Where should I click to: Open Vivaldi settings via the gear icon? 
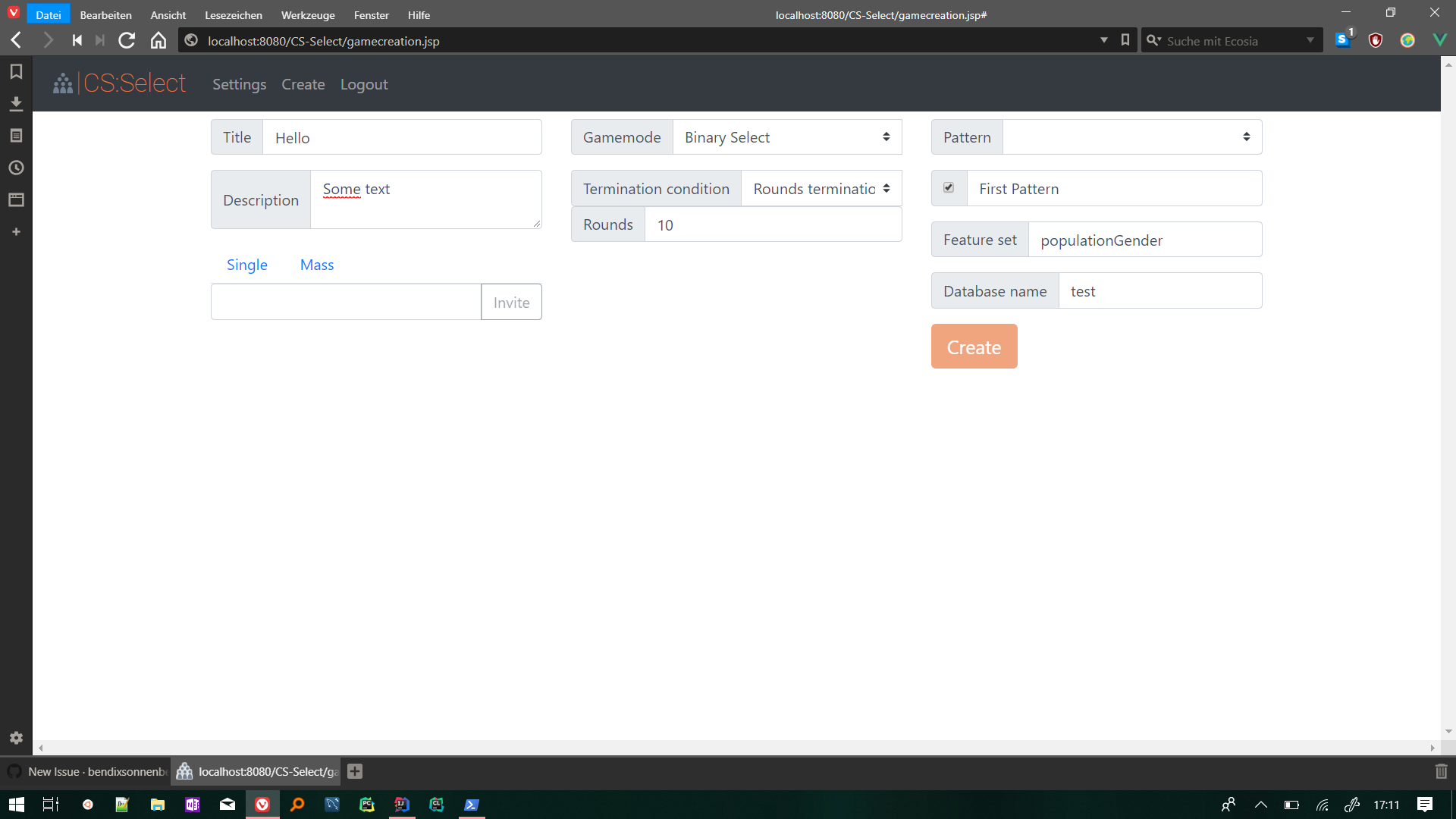16,737
